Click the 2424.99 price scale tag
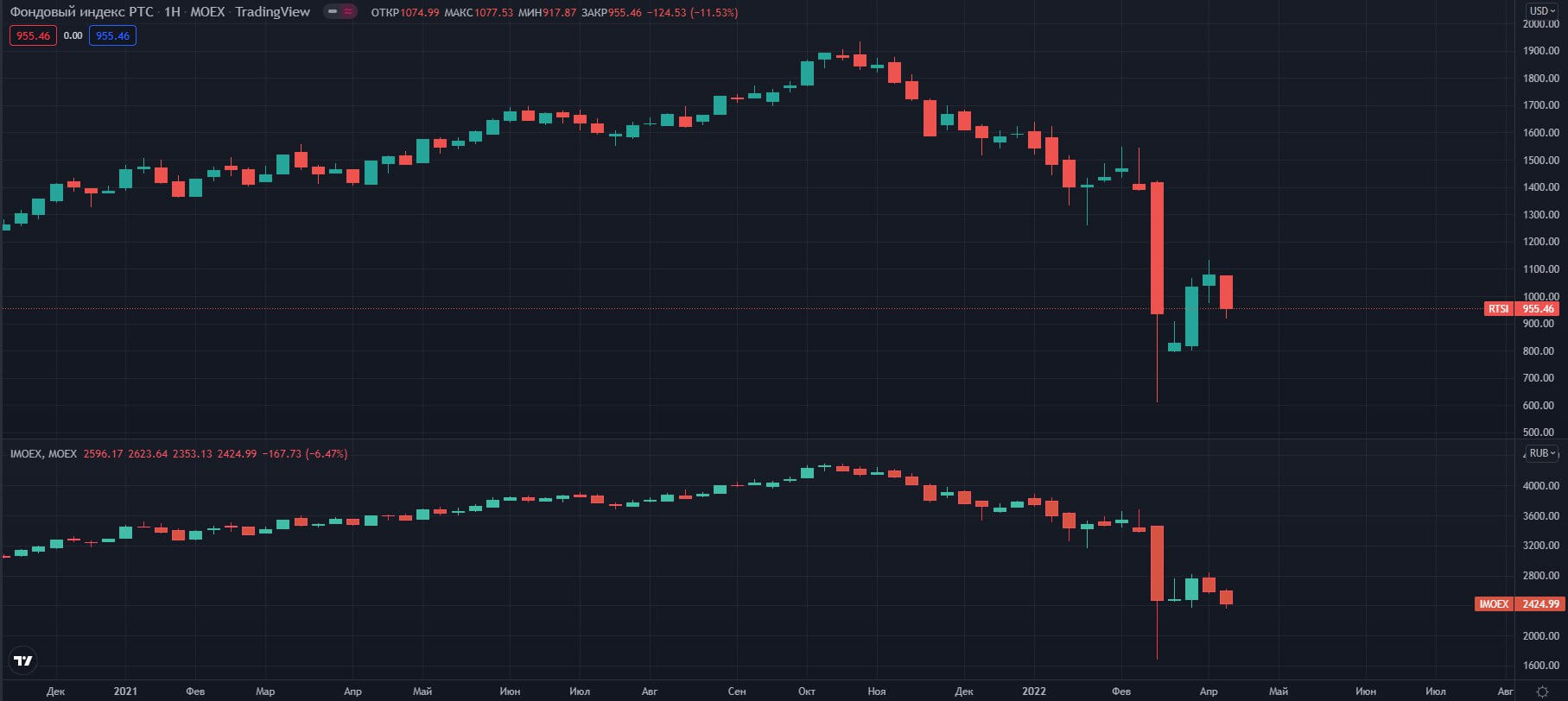This screenshot has width=1568, height=701. coord(1540,603)
